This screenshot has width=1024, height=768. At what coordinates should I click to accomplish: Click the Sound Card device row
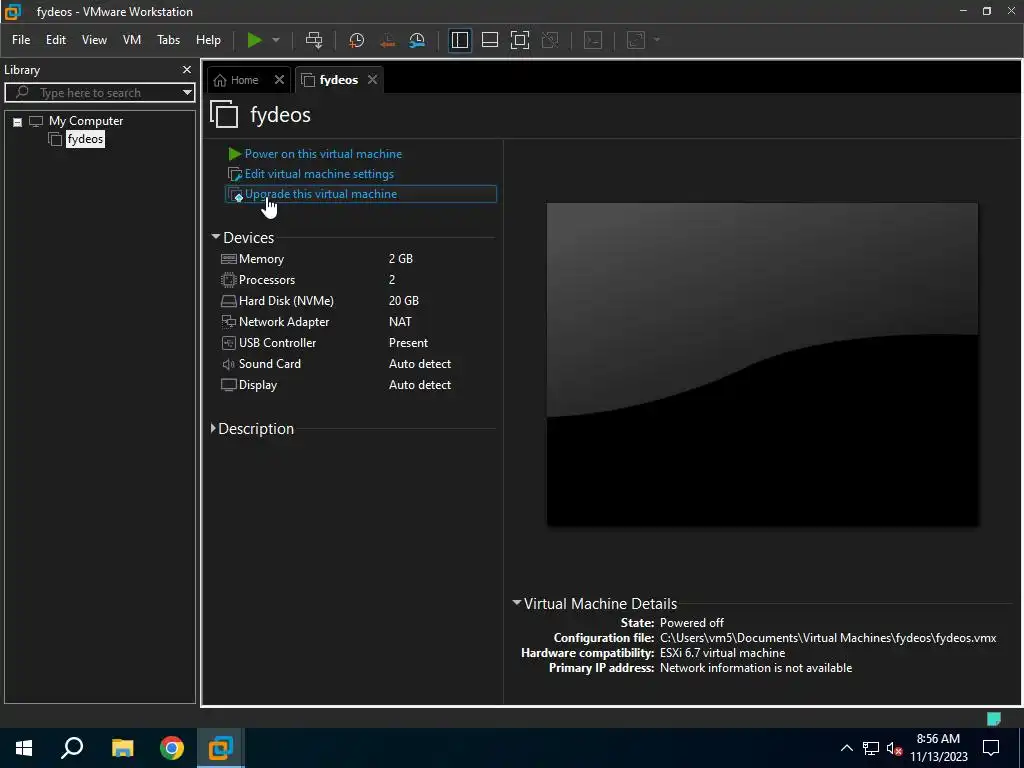pos(358,364)
